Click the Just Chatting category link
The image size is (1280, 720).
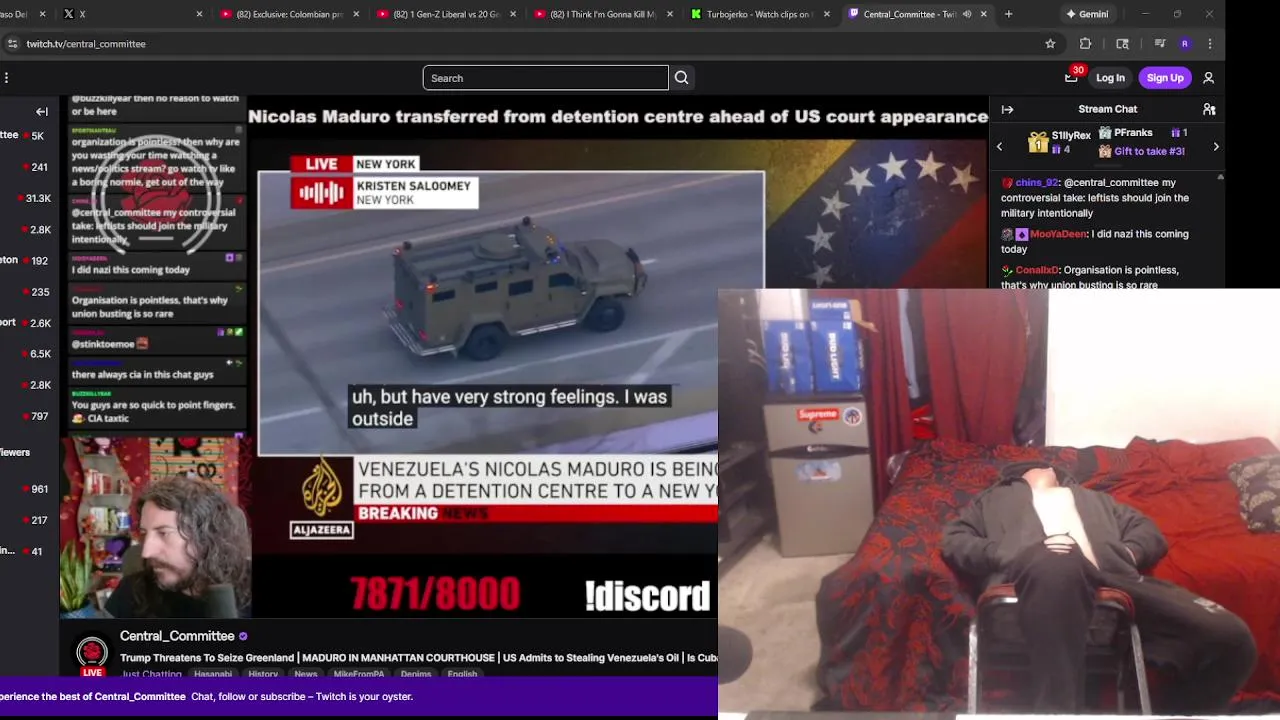tap(151, 674)
